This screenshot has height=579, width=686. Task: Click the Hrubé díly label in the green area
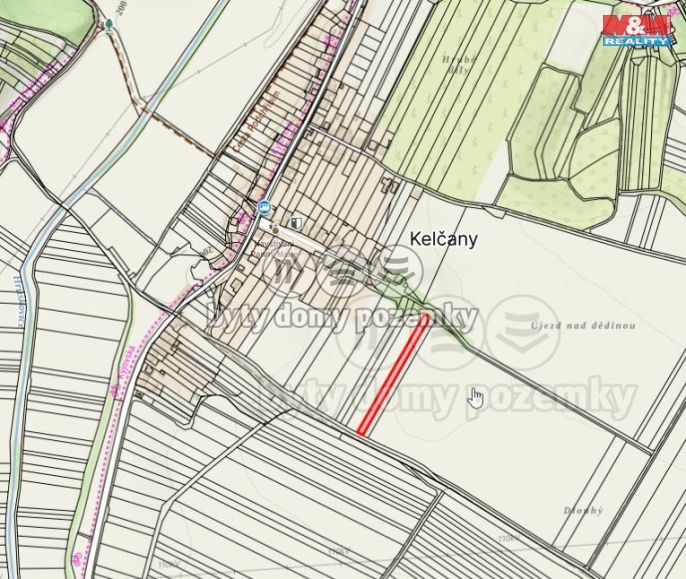point(458,65)
